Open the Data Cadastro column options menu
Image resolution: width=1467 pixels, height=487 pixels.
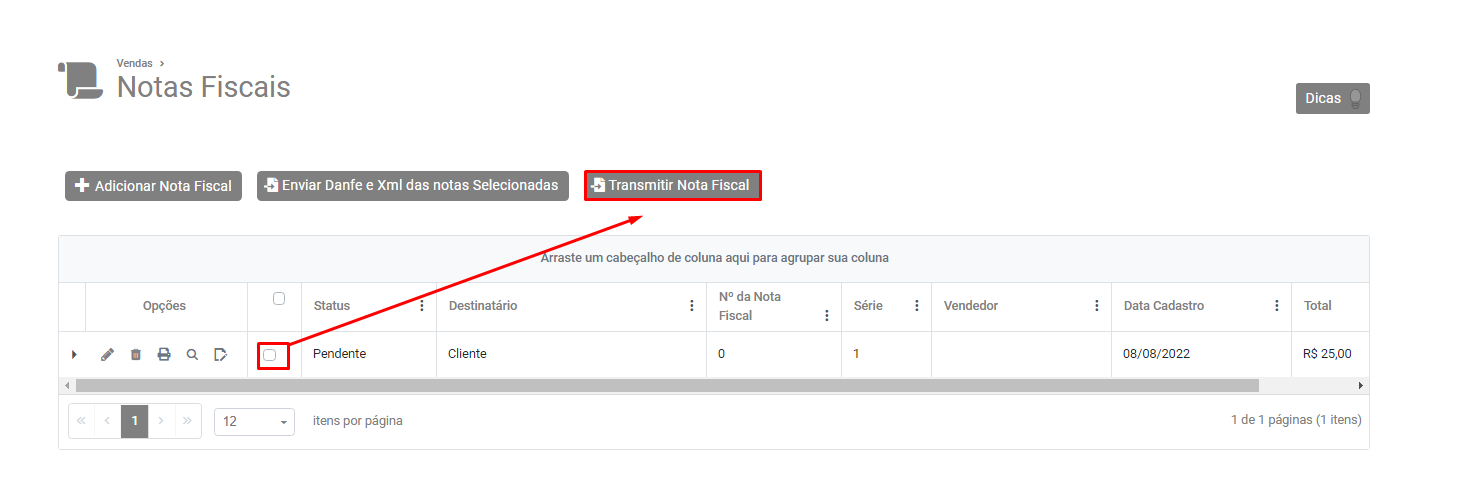[1277, 306]
